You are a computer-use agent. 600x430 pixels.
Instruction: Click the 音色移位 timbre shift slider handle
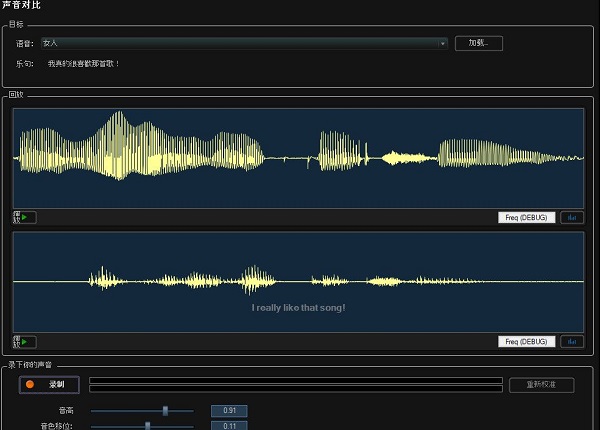148,425
